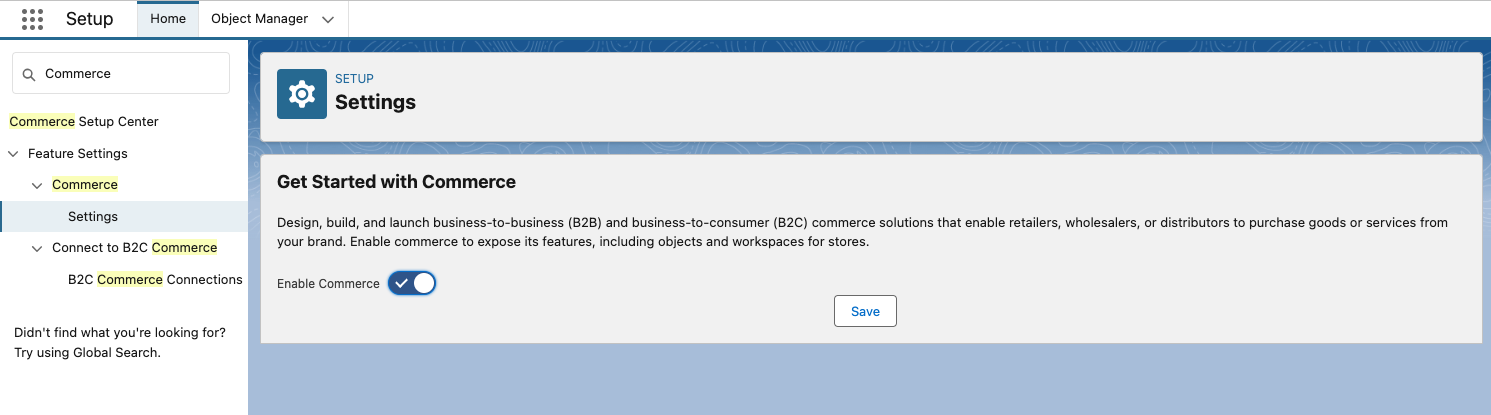Screen dimensions: 1491x415
Task: Click the 'Get Started with Commerce' heading
Action: (x=396, y=182)
